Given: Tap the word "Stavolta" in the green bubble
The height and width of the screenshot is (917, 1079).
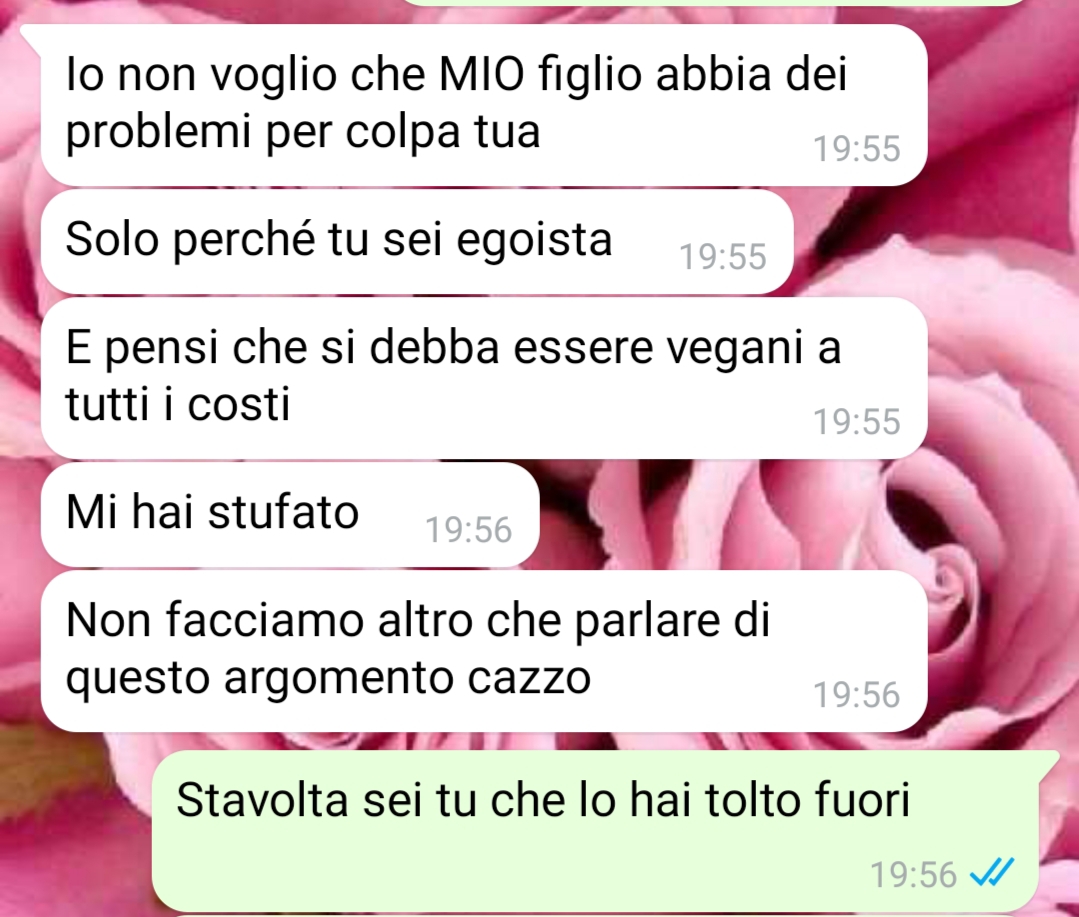Looking at the screenshot, I should [262, 800].
